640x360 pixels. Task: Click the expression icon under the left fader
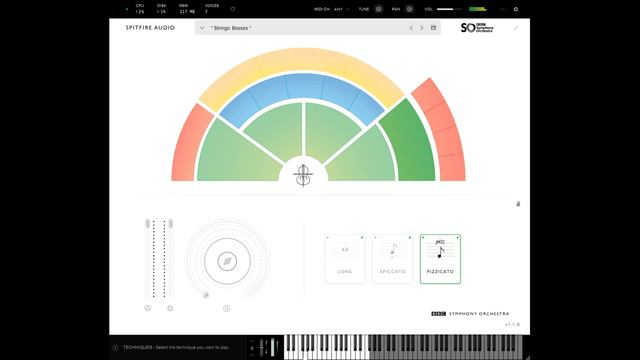[148, 308]
